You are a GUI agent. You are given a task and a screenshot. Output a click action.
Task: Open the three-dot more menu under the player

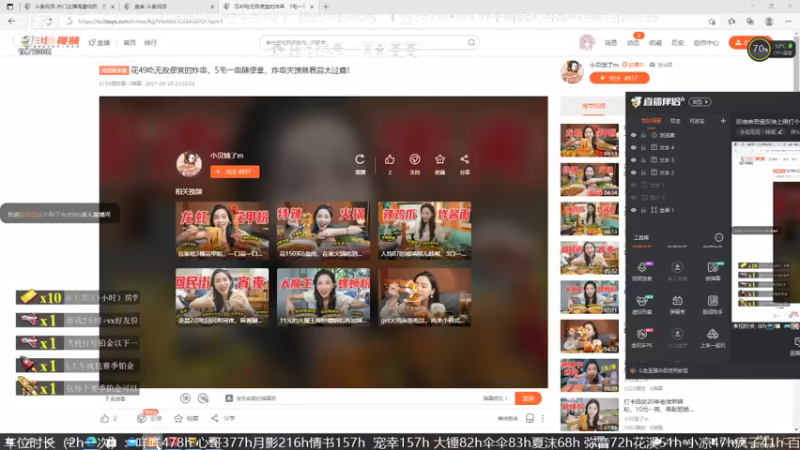543,418
